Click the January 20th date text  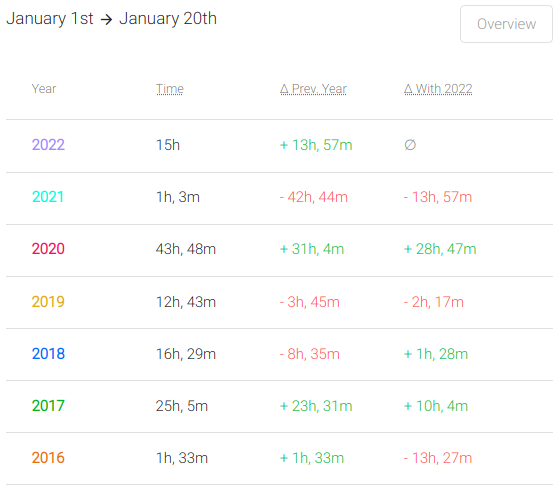coord(168,19)
